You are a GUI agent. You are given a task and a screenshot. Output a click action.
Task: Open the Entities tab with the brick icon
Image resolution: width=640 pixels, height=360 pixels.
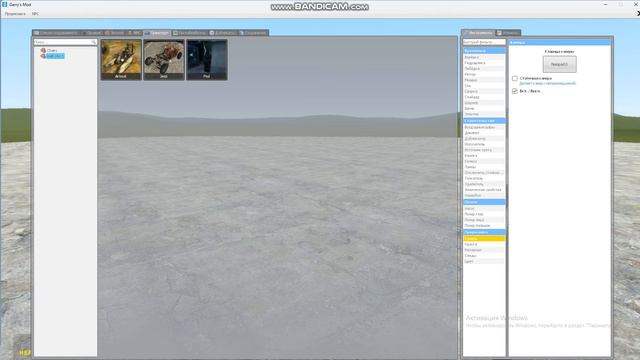[x=114, y=33]
